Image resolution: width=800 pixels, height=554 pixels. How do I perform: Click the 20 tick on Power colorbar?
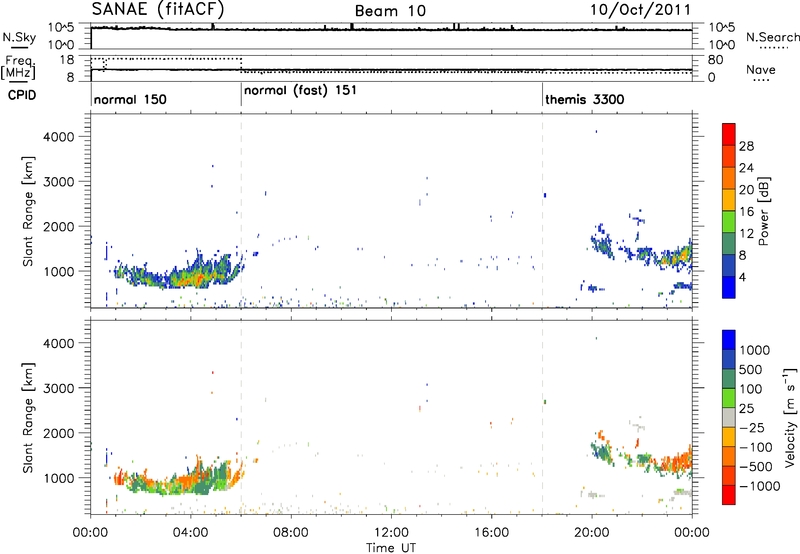click(746, 190)
